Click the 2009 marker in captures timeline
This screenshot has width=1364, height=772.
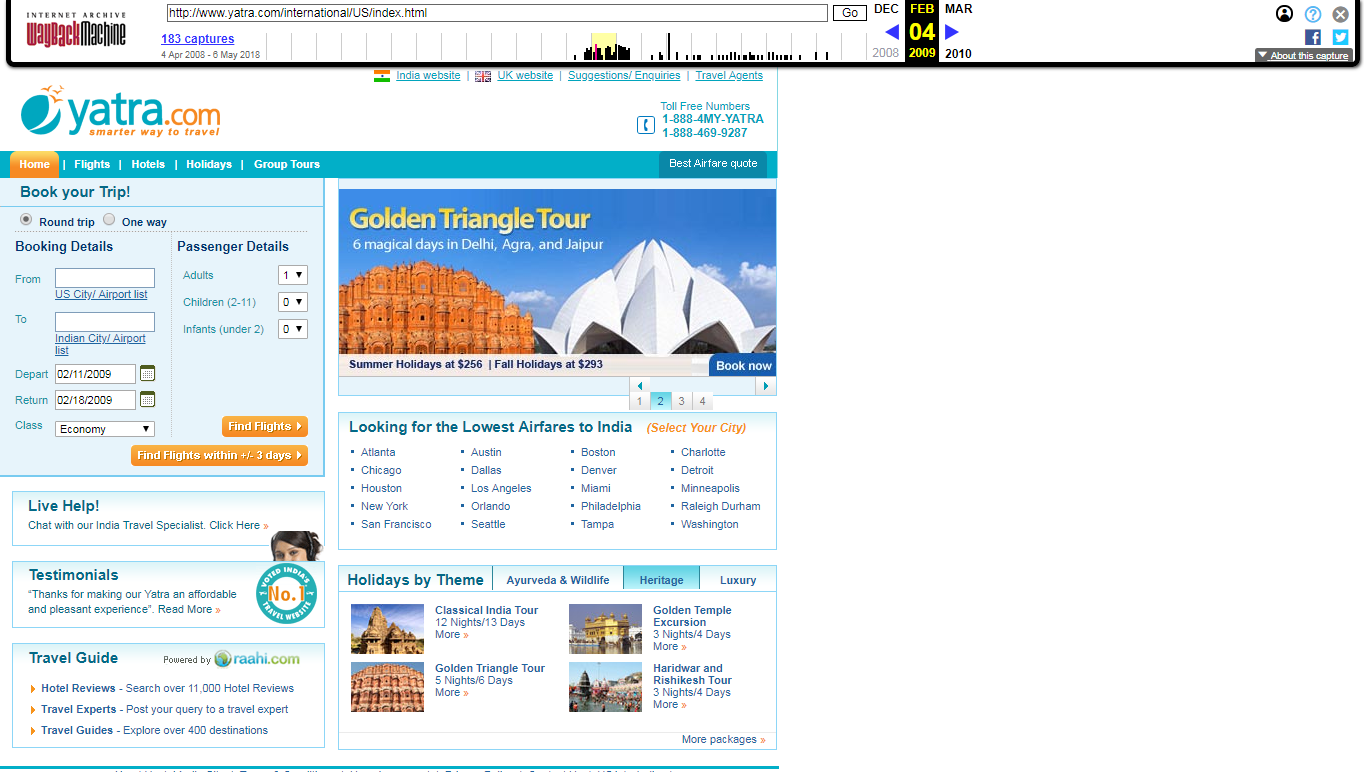pos(922,54)
